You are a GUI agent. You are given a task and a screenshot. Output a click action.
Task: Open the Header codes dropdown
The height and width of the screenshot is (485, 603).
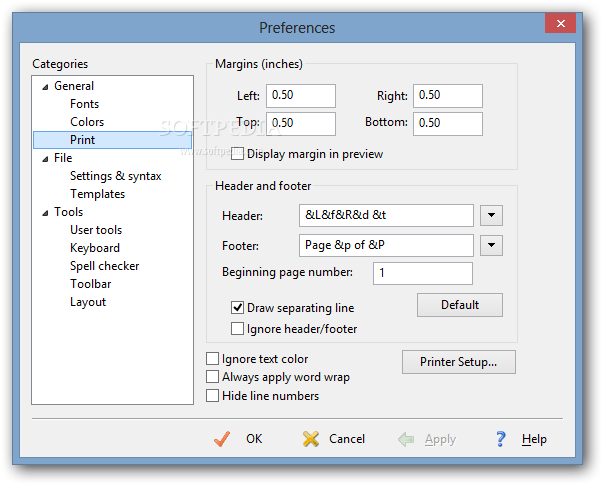pos(491,216)
